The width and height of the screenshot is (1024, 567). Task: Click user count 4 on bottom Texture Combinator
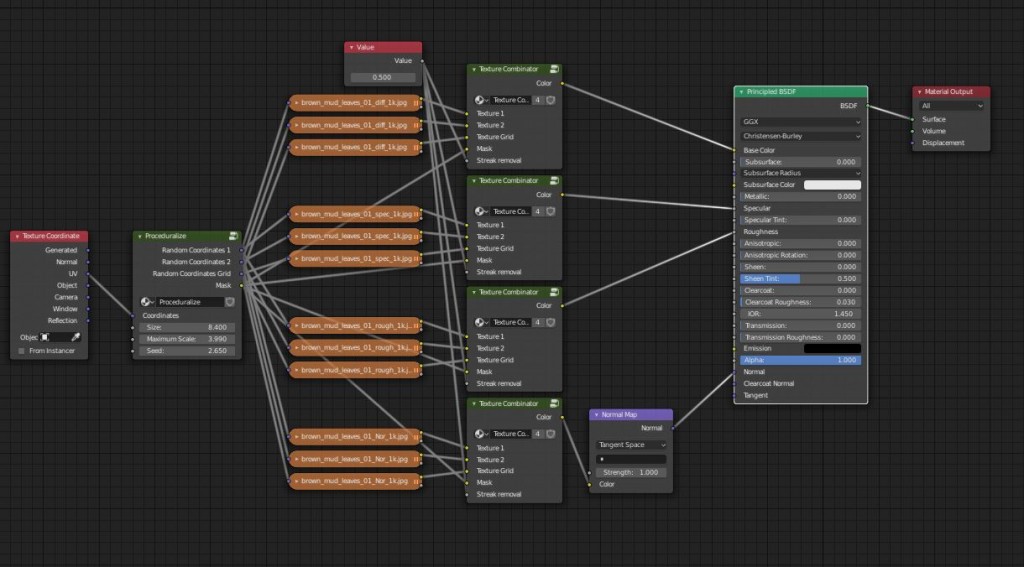[538, 434]
